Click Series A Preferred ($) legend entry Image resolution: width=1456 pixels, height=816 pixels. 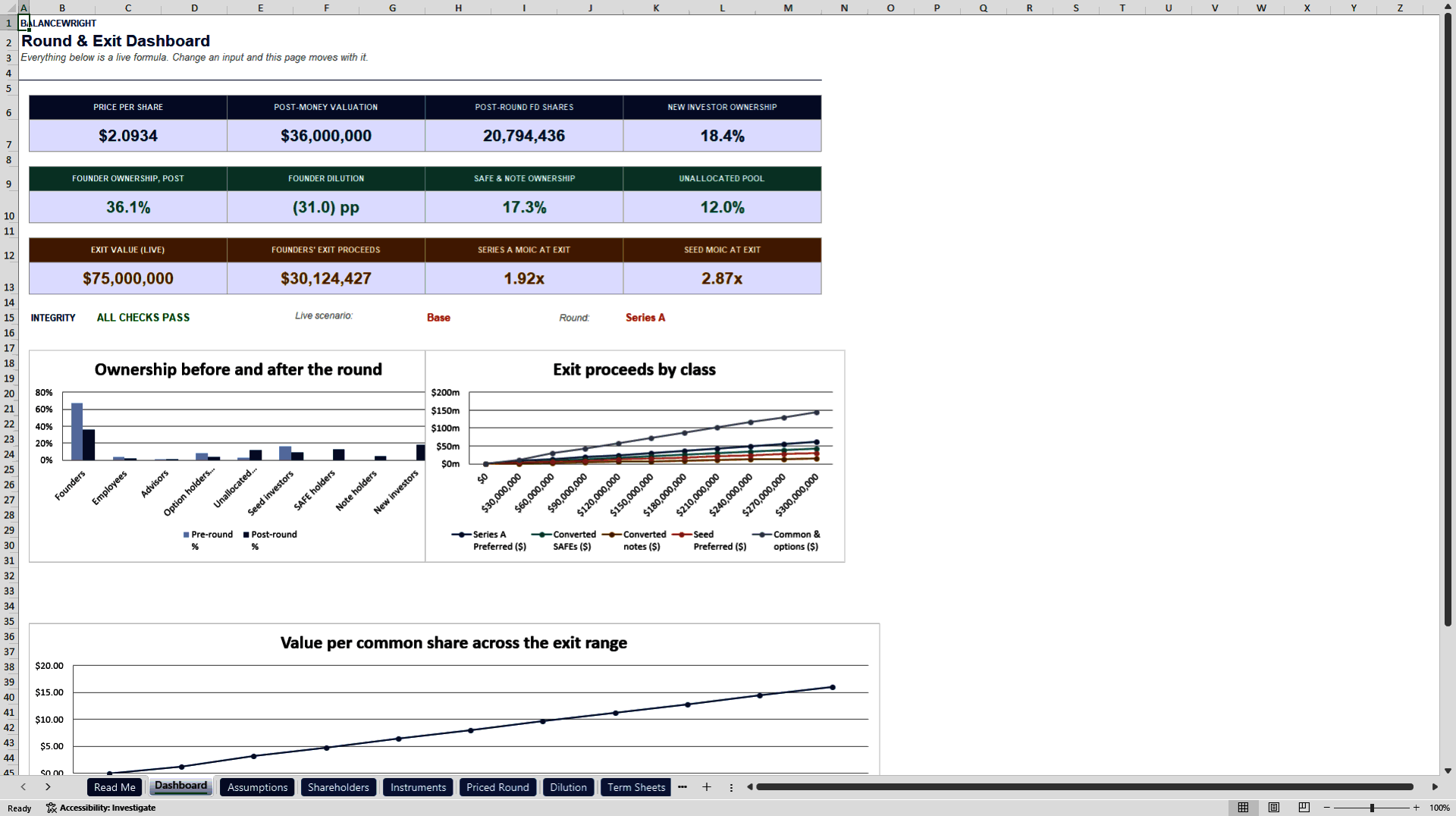(489, 540)
